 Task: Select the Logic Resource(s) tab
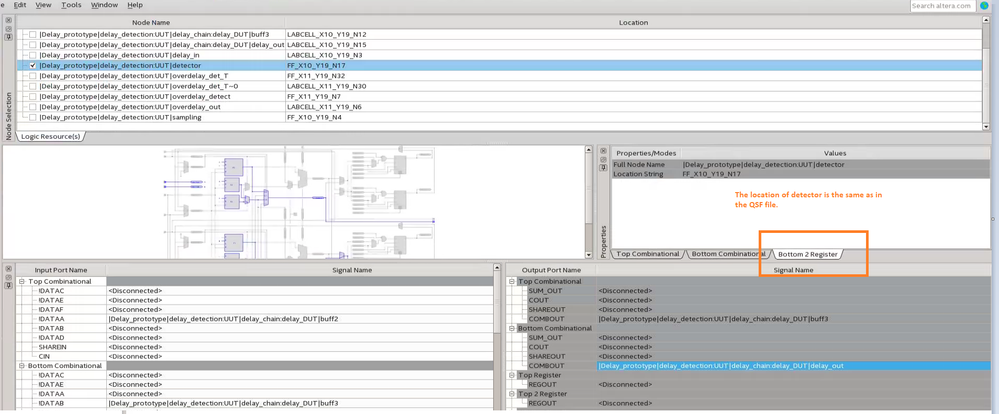tap(50, 136)
